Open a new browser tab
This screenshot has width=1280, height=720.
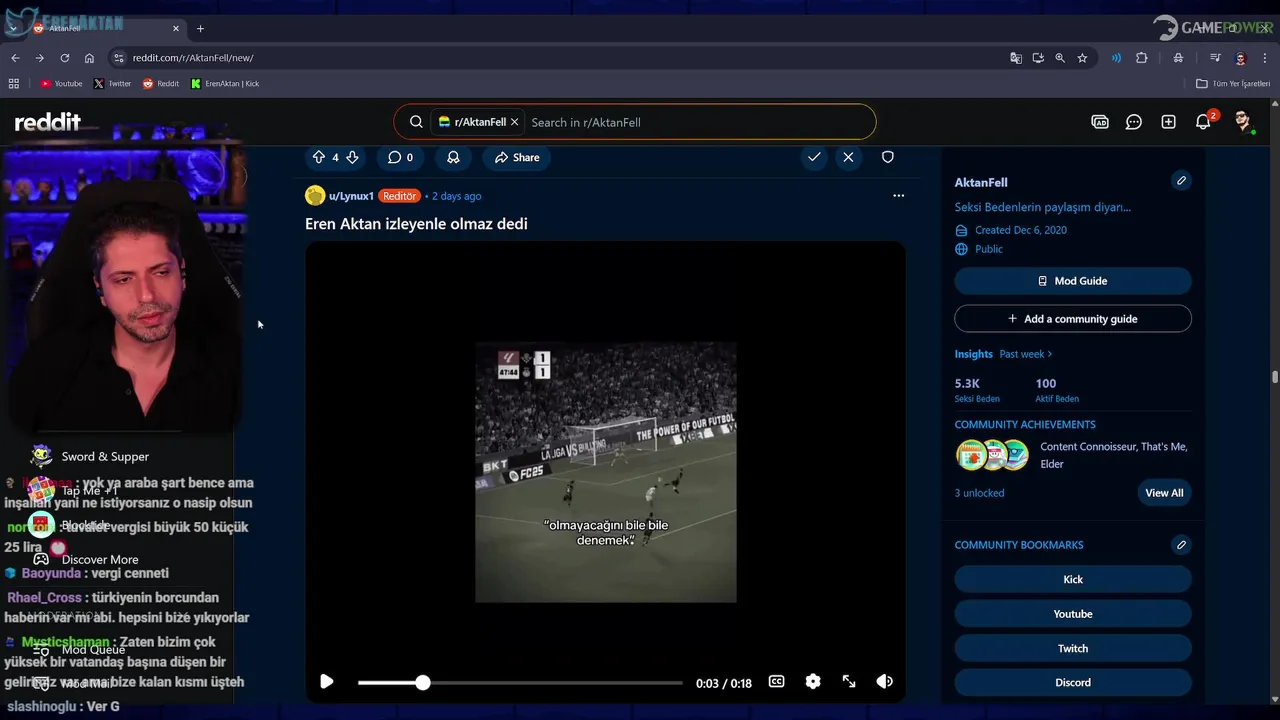coord(200,28)
